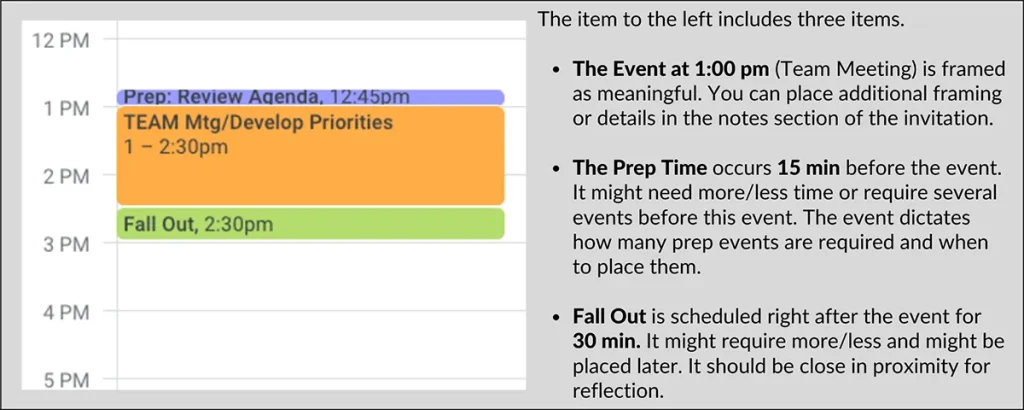This screenshot has height=410, width=1024.
Task: Click the 5 PM time label
Action: (68, 381)
